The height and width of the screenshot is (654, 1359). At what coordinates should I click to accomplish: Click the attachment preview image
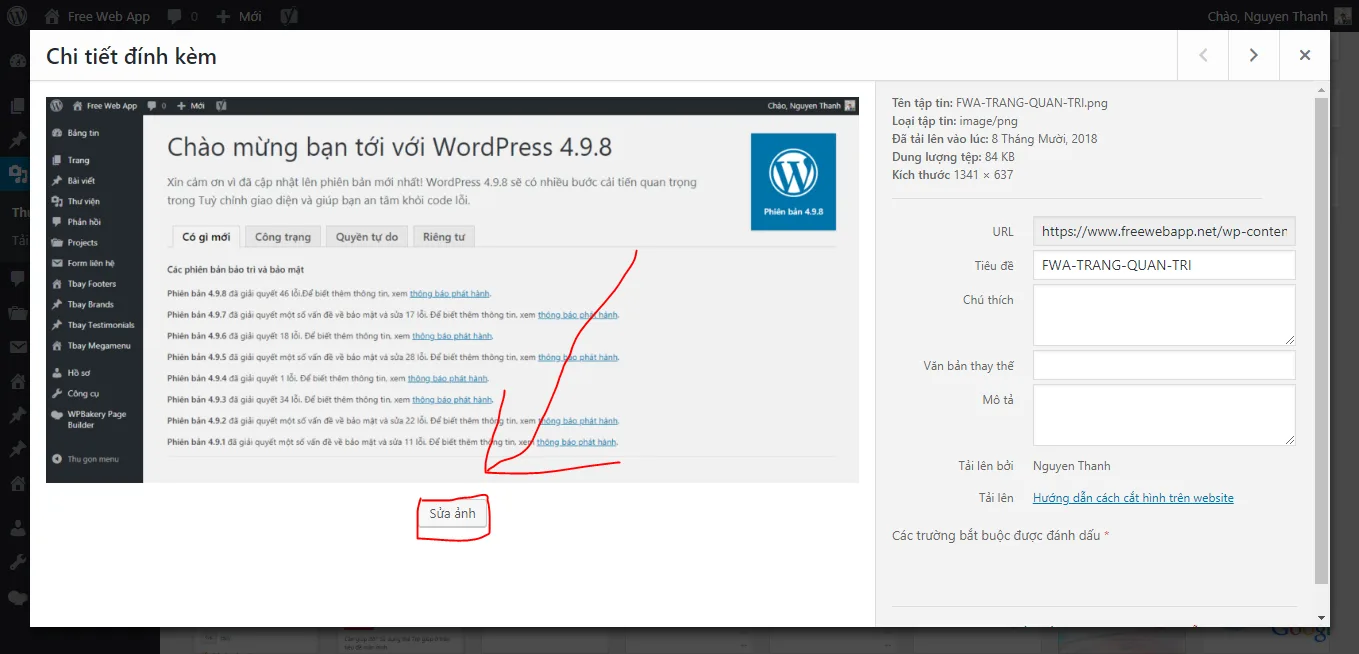(452, 290)
